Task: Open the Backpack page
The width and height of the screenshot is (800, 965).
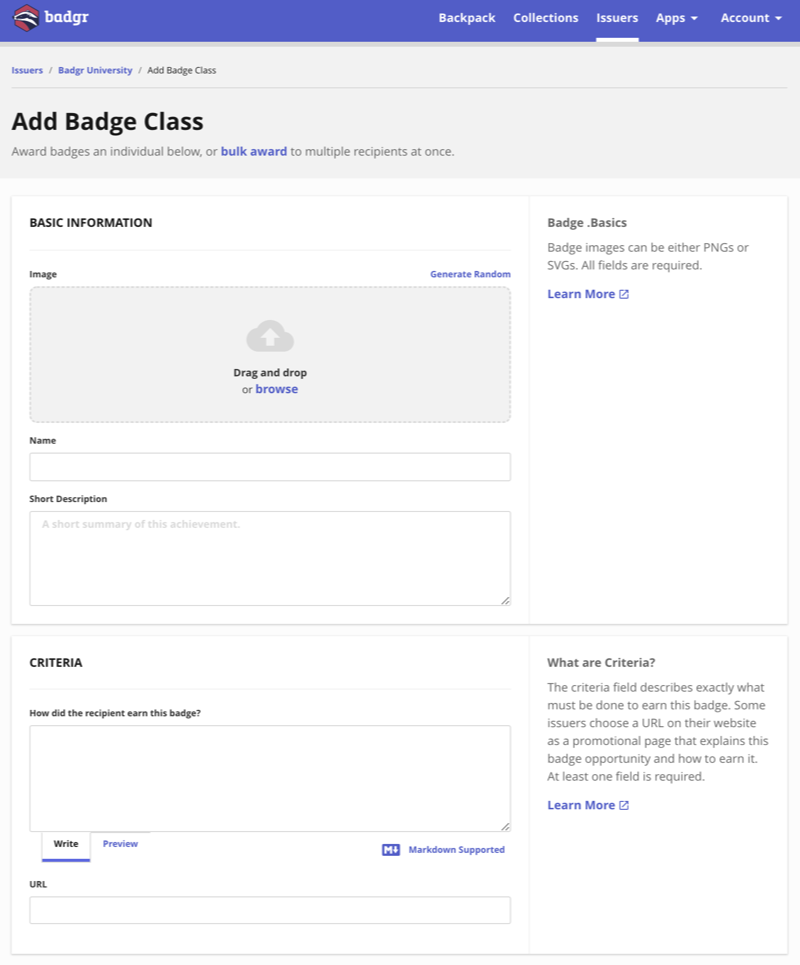Action: [467, 18]
